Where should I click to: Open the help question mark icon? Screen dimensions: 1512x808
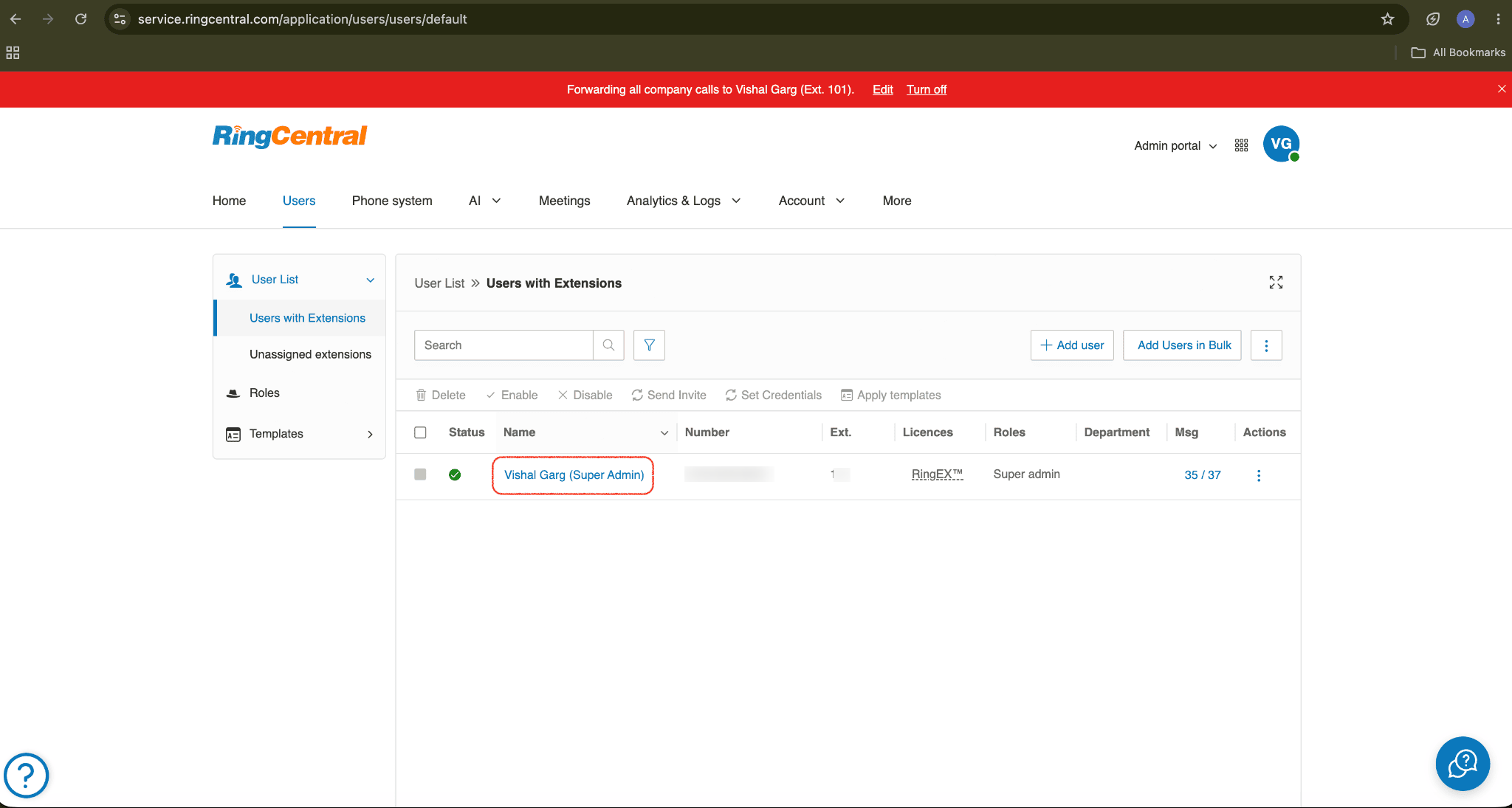click(26, 776)
